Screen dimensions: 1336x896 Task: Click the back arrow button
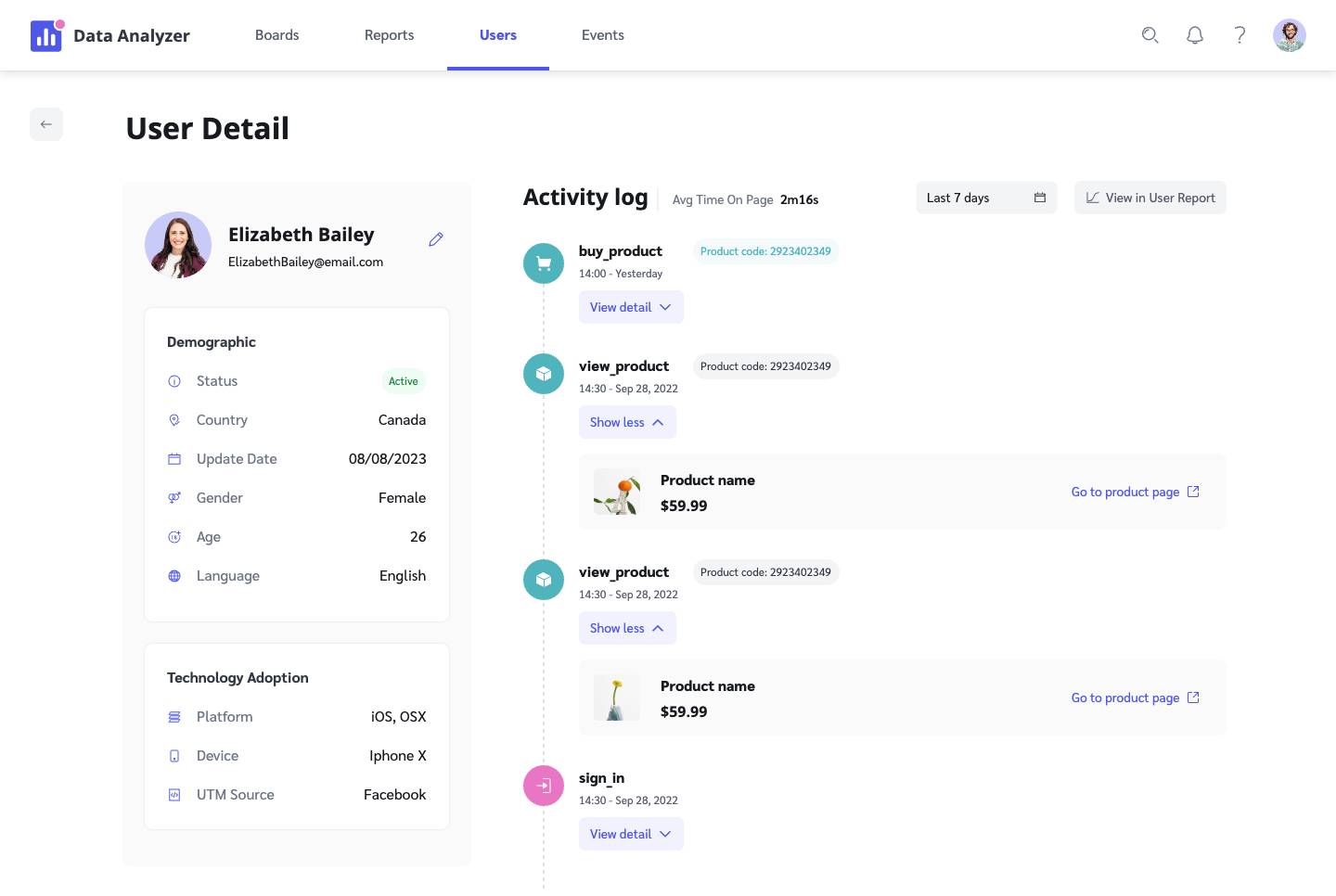[46, 124]
